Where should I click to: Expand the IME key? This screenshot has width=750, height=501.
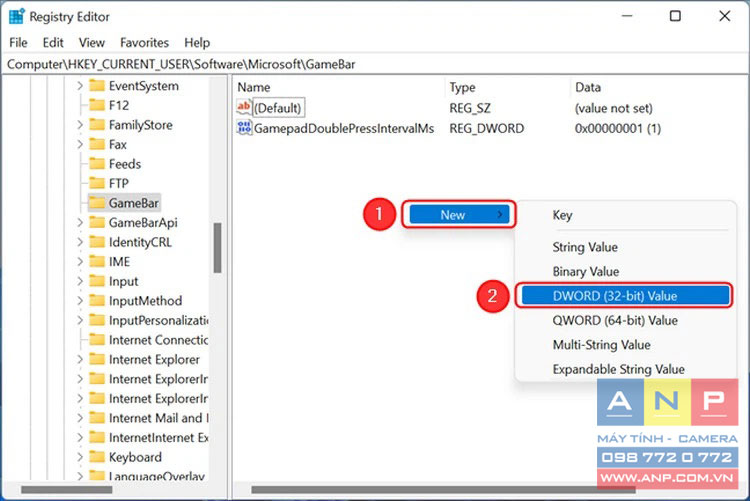tap(80, 262)
